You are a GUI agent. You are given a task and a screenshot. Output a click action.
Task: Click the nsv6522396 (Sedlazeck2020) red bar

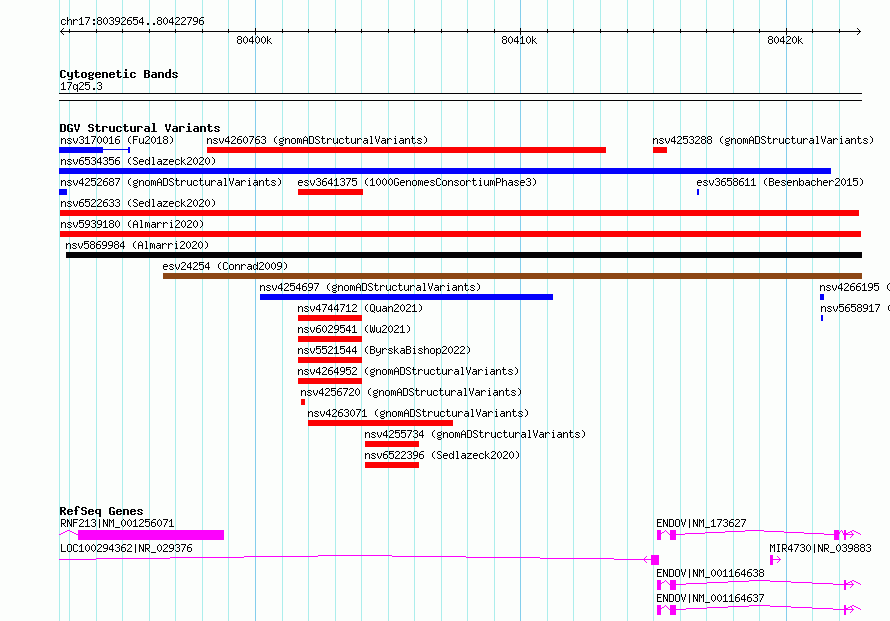(x=392, y=465)
